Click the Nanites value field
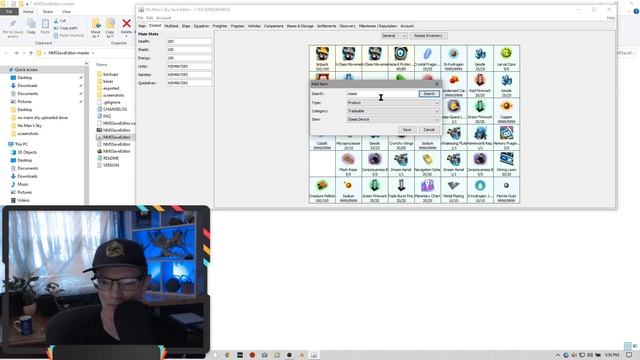Viewport: 640px width, 360px height. pyautogui.click(x=189, y=75)
